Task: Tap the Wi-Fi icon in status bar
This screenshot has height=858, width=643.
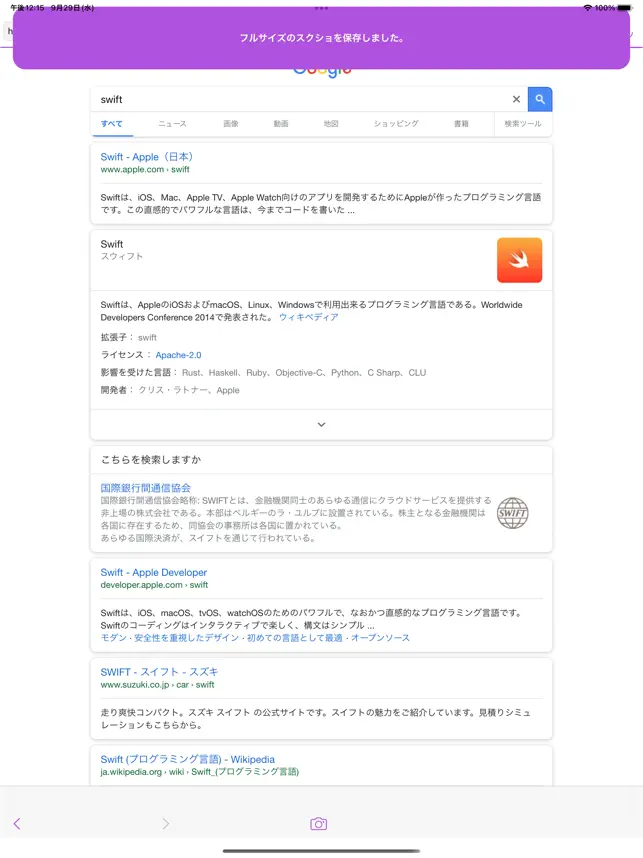Action: 588,8
